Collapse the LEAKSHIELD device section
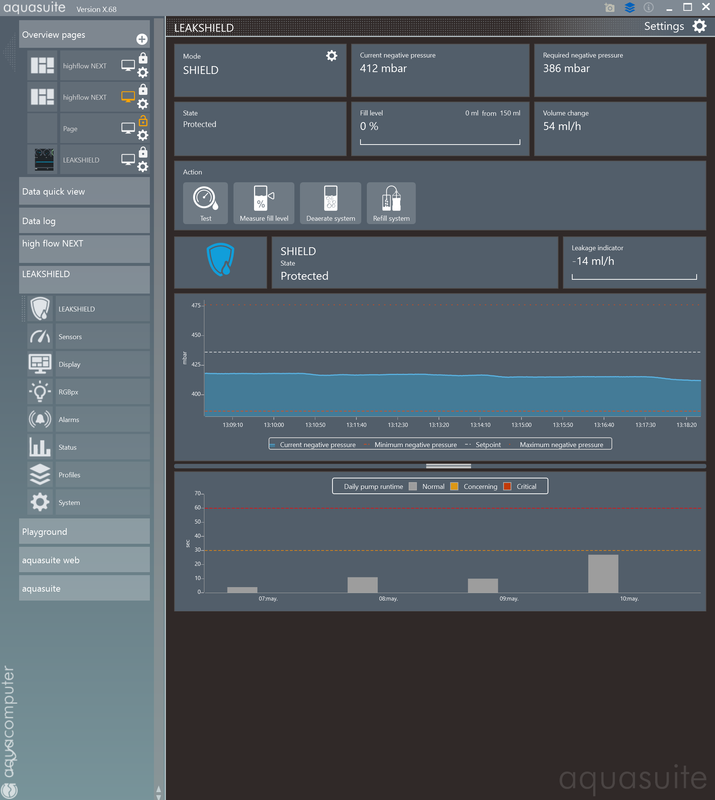715x800 pixels. point(84,279)
